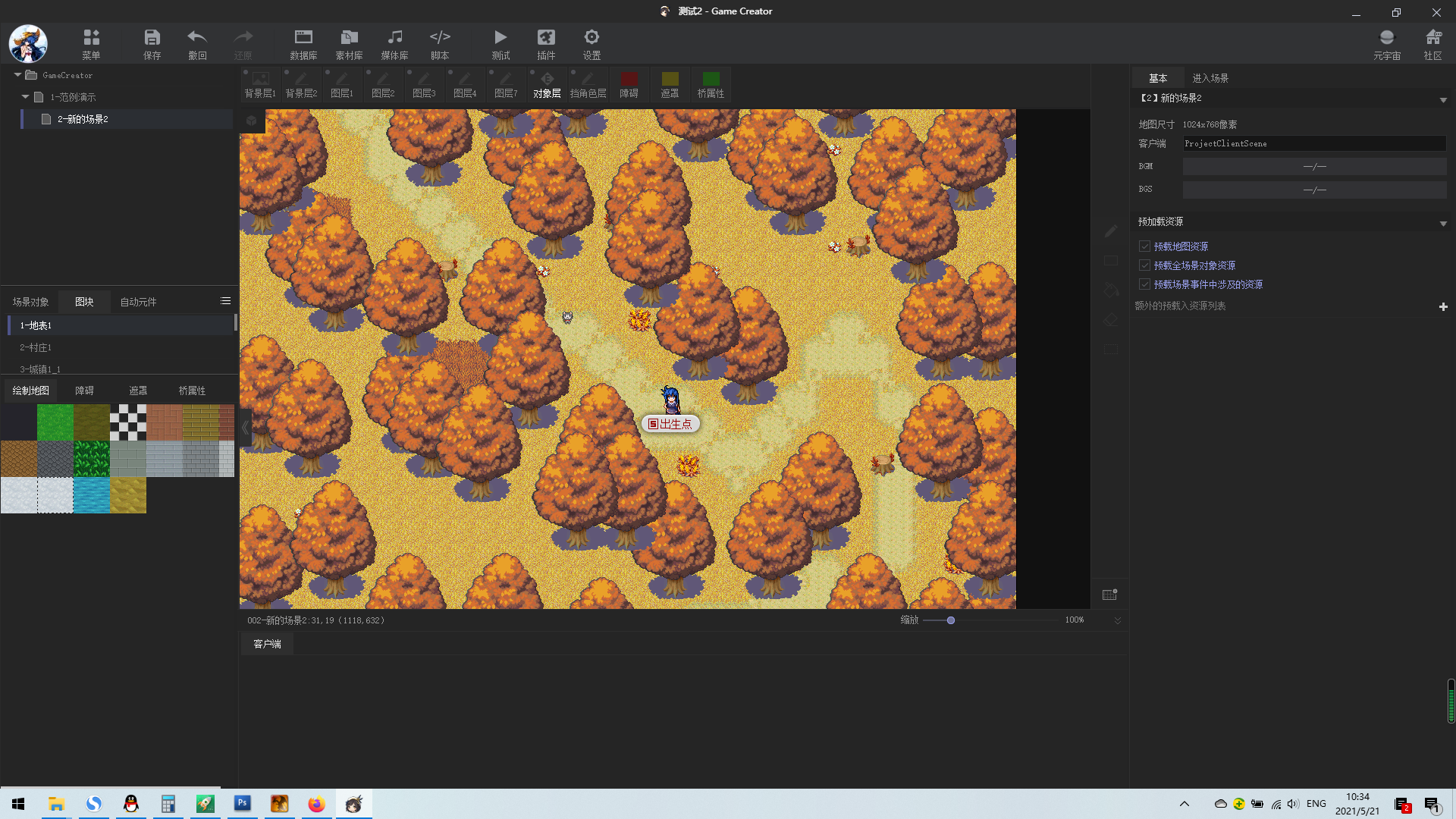Open the 社区 community icon
The height and width of the screenshot is (819, 1456).
coord(1432,44)
